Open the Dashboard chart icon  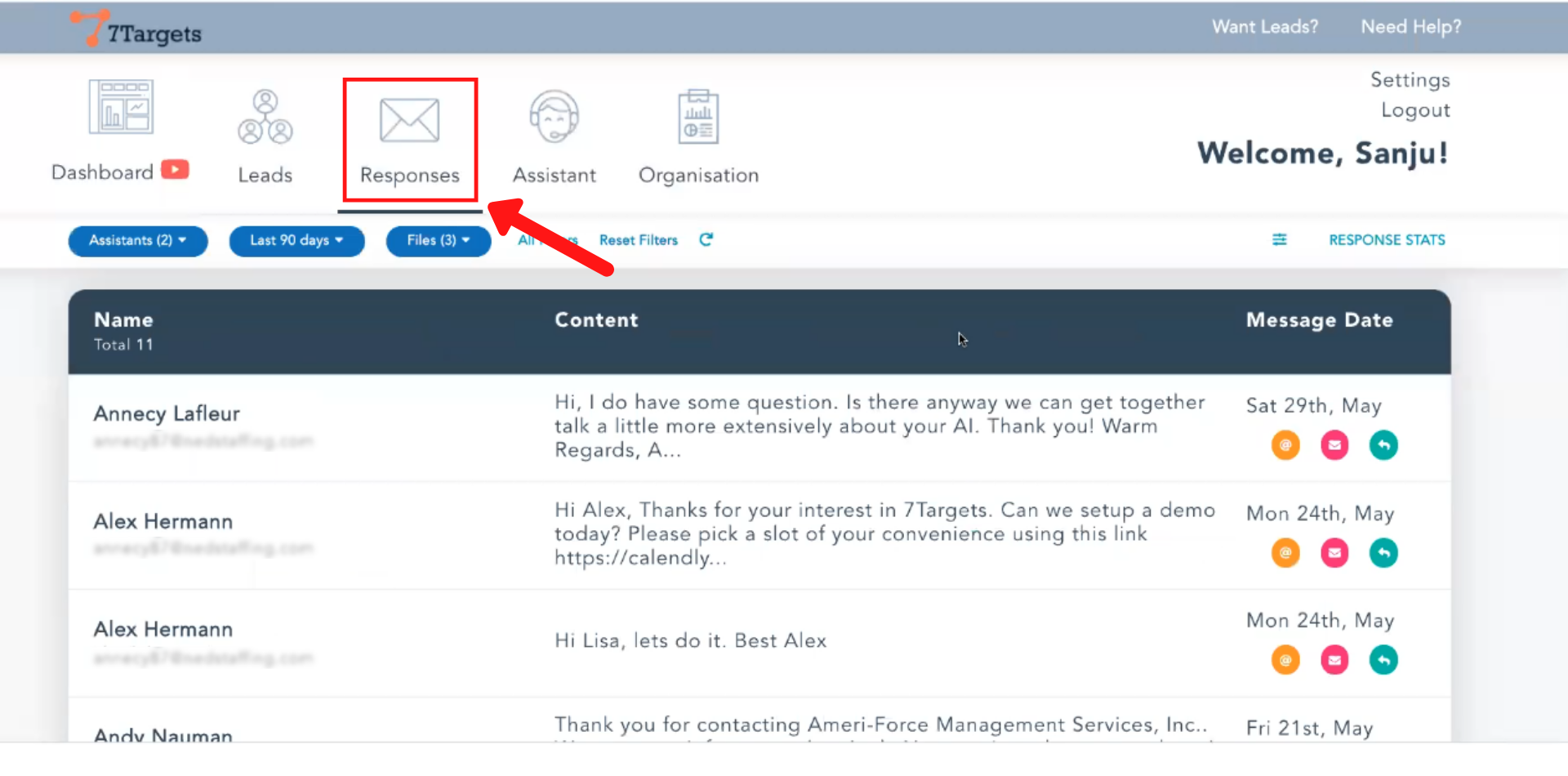121,107
